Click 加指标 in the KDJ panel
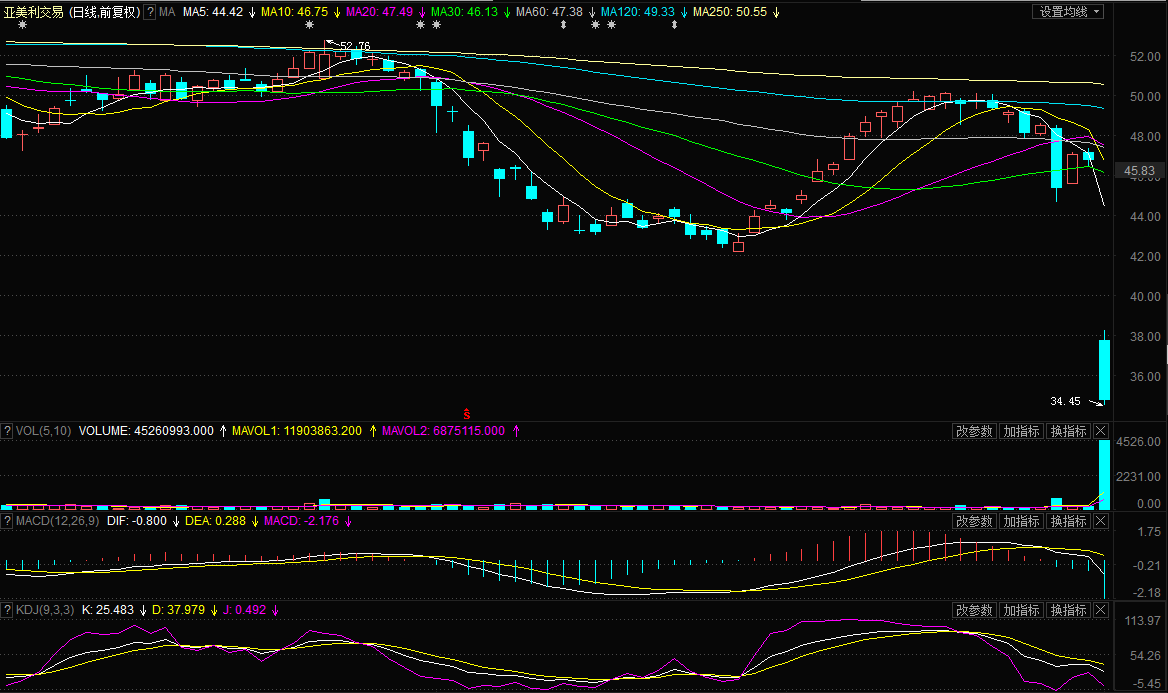The height and width of the screenshot is (693, 1168). click(1021, 610)
